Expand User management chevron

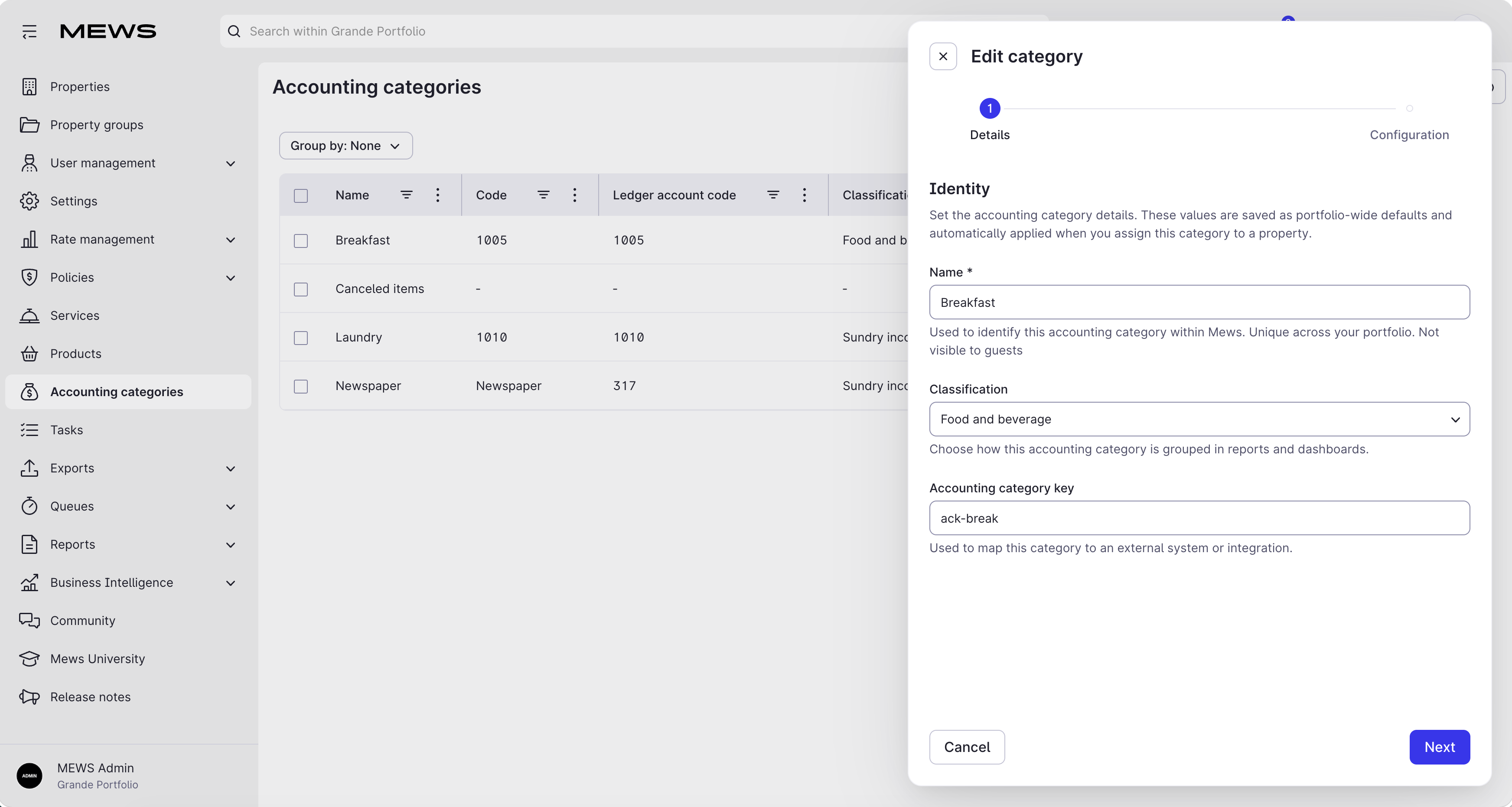[231, 164]
